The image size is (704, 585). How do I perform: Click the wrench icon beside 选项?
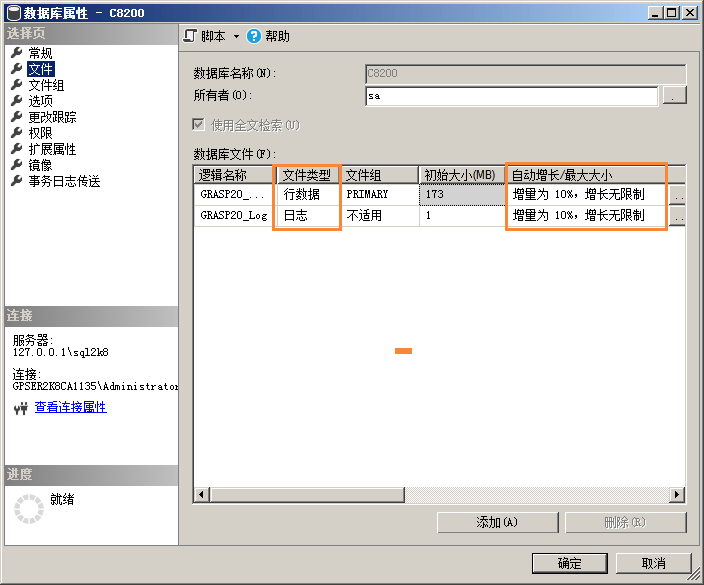(17, 101)
